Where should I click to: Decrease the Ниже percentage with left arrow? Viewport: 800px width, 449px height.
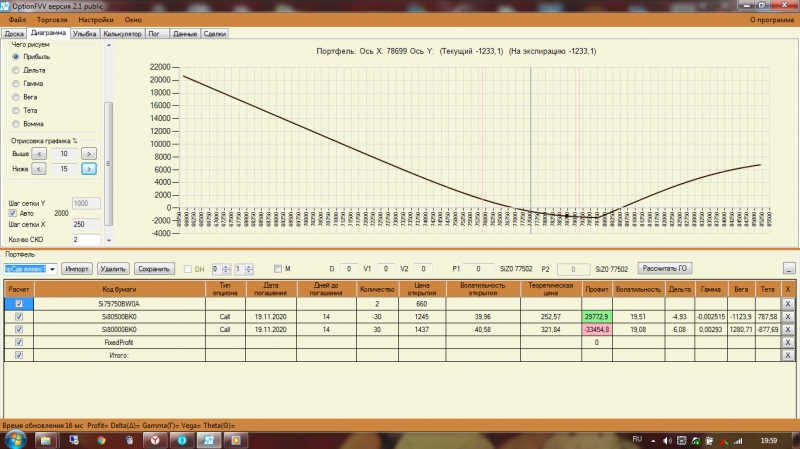click(39, 169)
